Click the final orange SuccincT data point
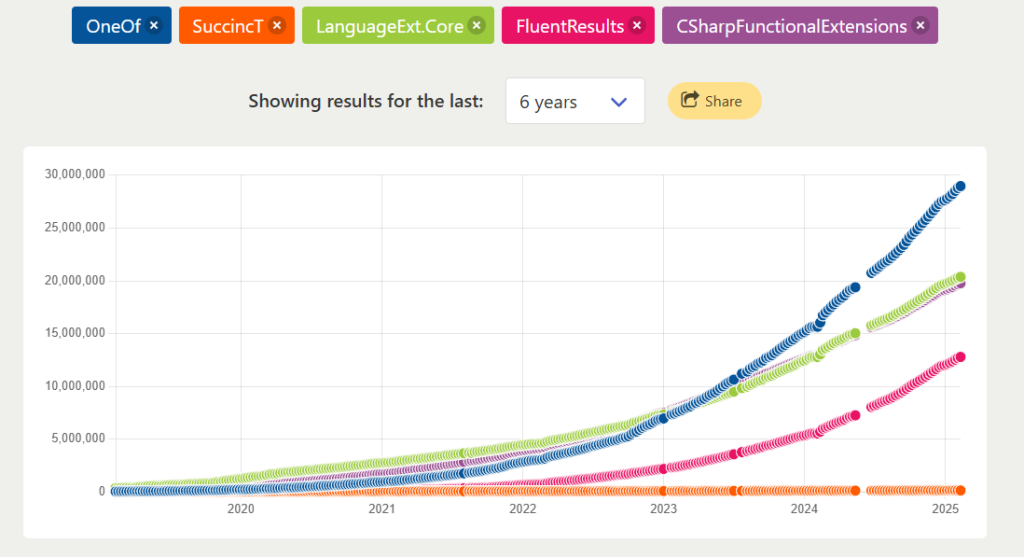Viewport: 1024px width, 557px height. point(960,490)
